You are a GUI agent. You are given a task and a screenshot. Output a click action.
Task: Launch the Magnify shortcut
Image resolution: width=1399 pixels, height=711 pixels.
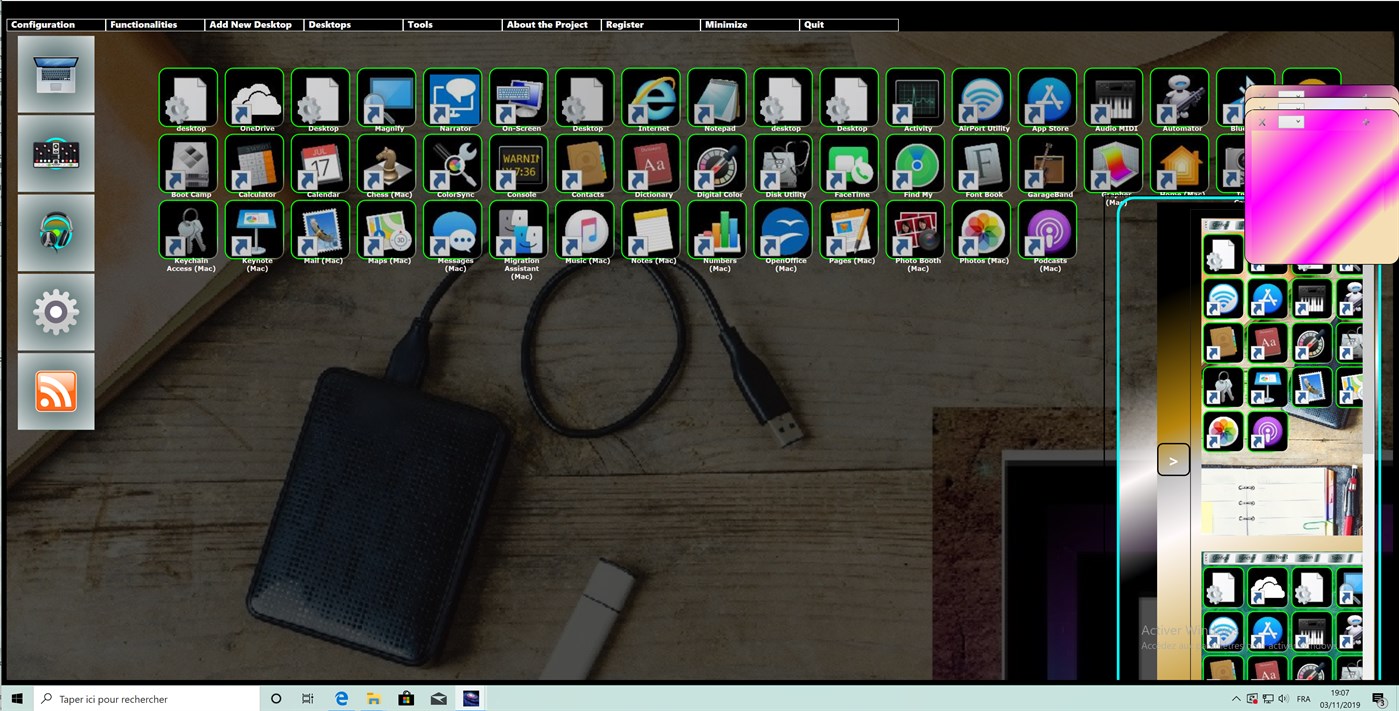click(388, 97)
